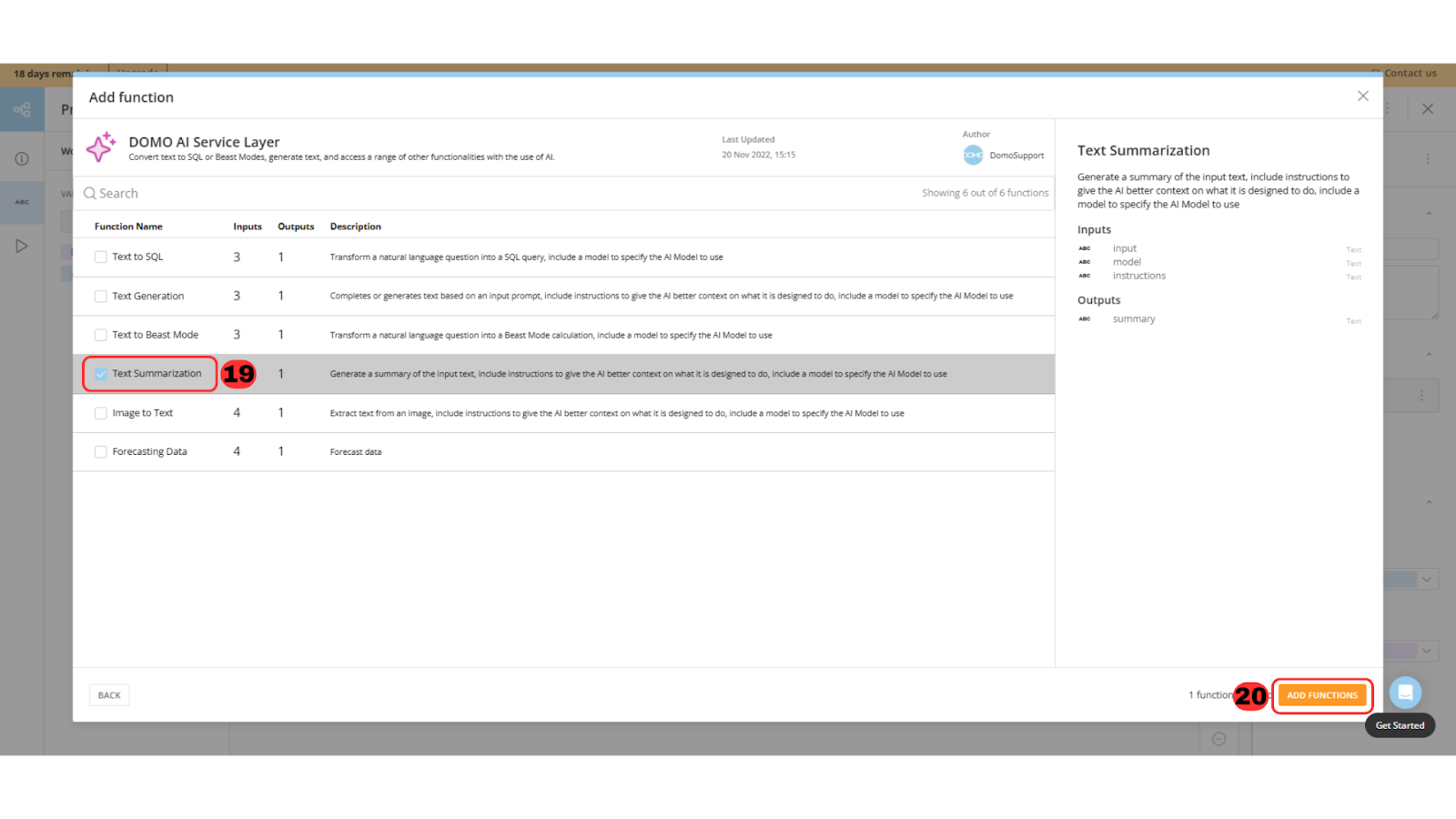Click the 'summary' entry under Outputs
This screenshot has height=819, width=1456.
tap(1134, 319)
